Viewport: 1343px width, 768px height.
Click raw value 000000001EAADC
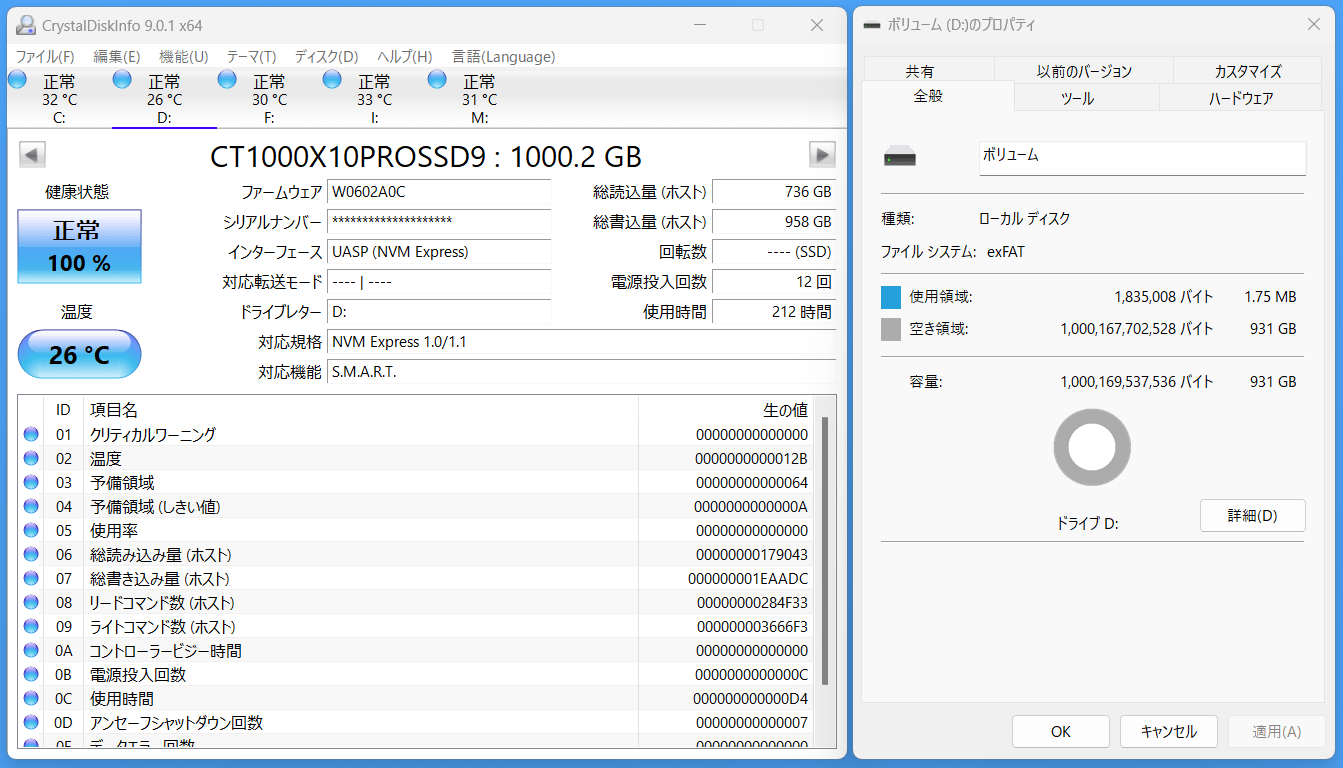pos(748,579)
